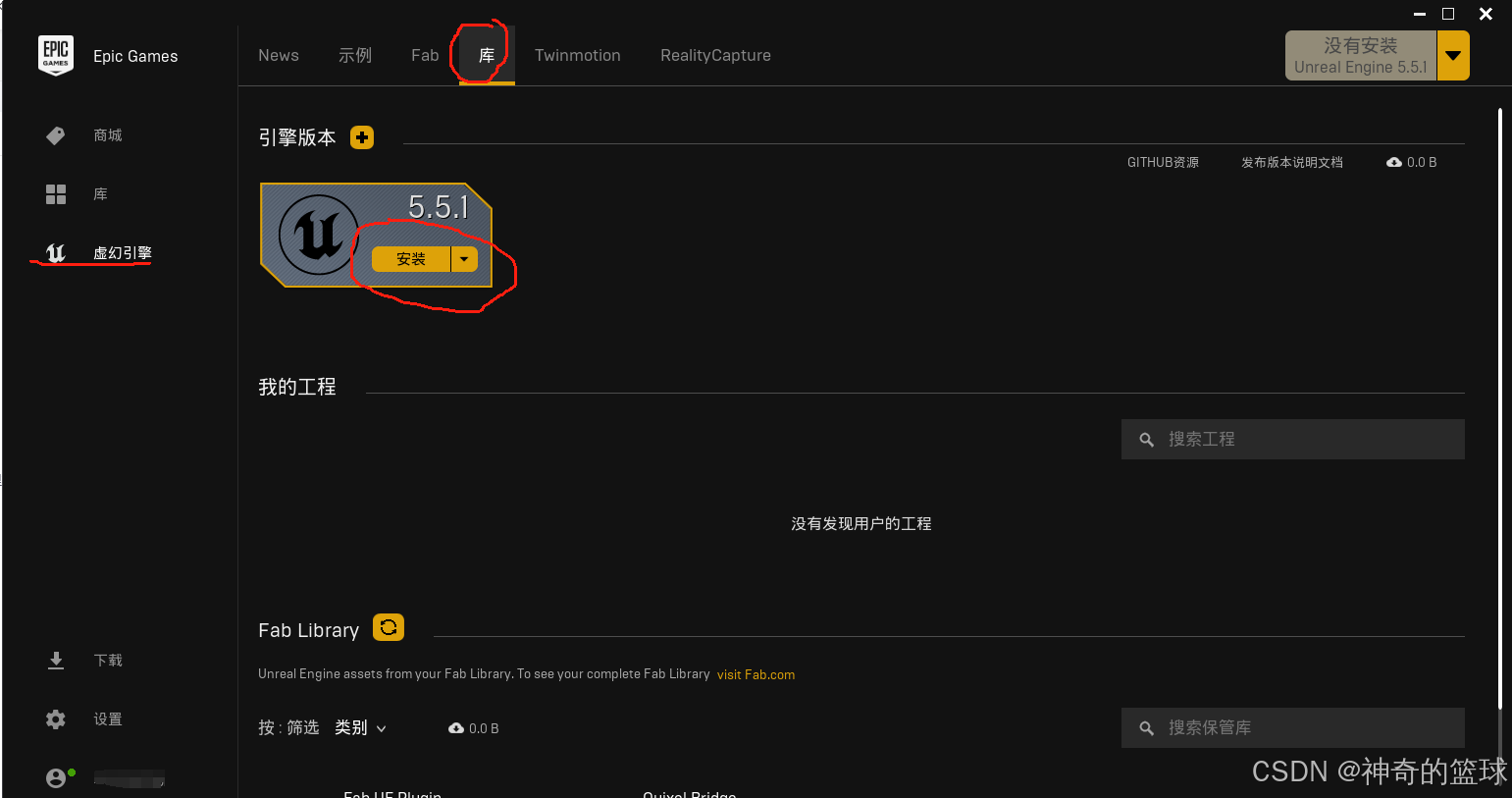
Task: Click the Fab Library heading
Action: pyautogui.click(x=309, y=630)
